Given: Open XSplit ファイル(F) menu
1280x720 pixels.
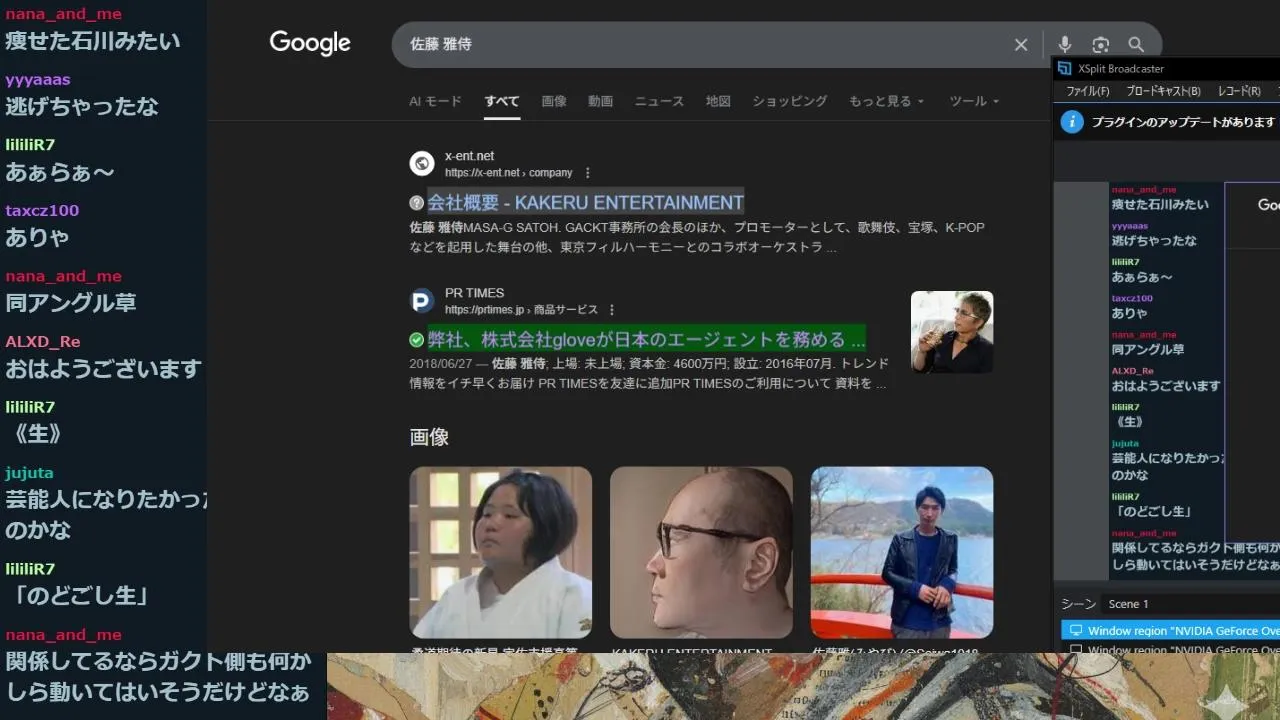Looking at the screenshot, I should [1088, 91].
